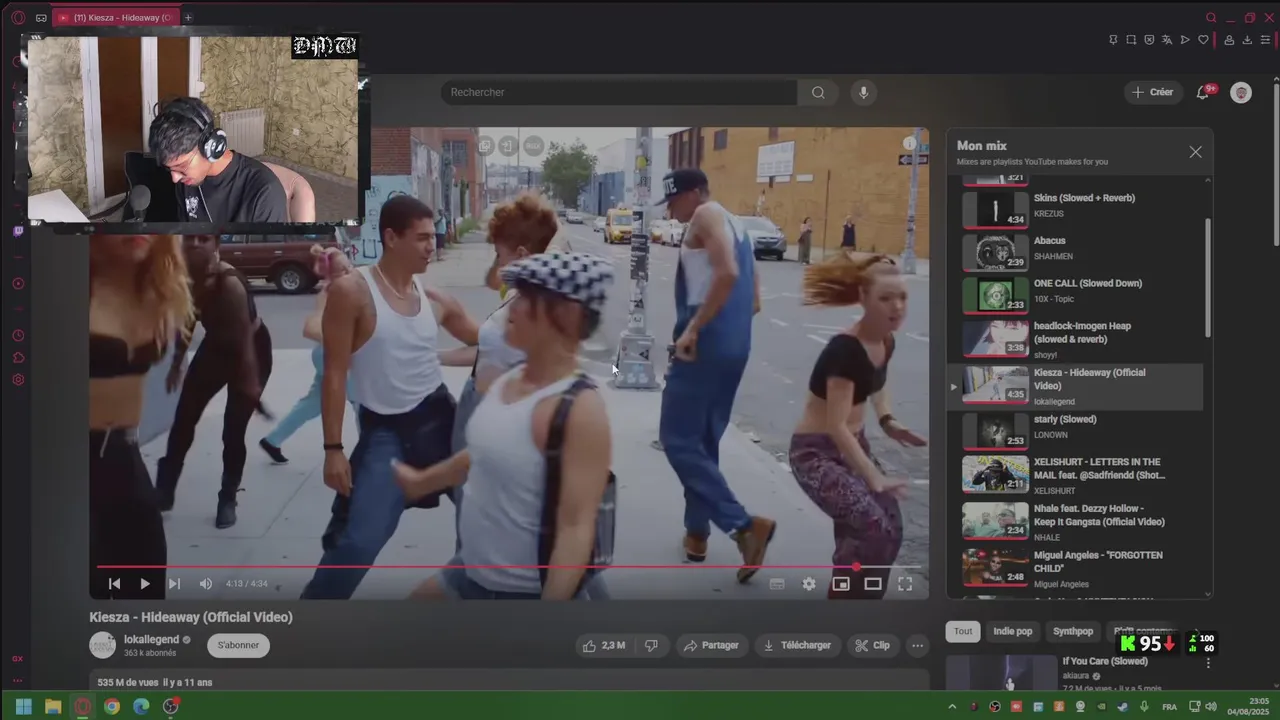Open Opera downloads icon
Viewport: 1280px width, 720px height.
point(1247,40)
